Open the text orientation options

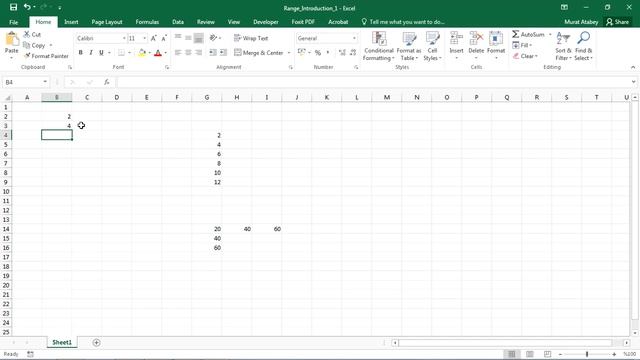point(215,38)
